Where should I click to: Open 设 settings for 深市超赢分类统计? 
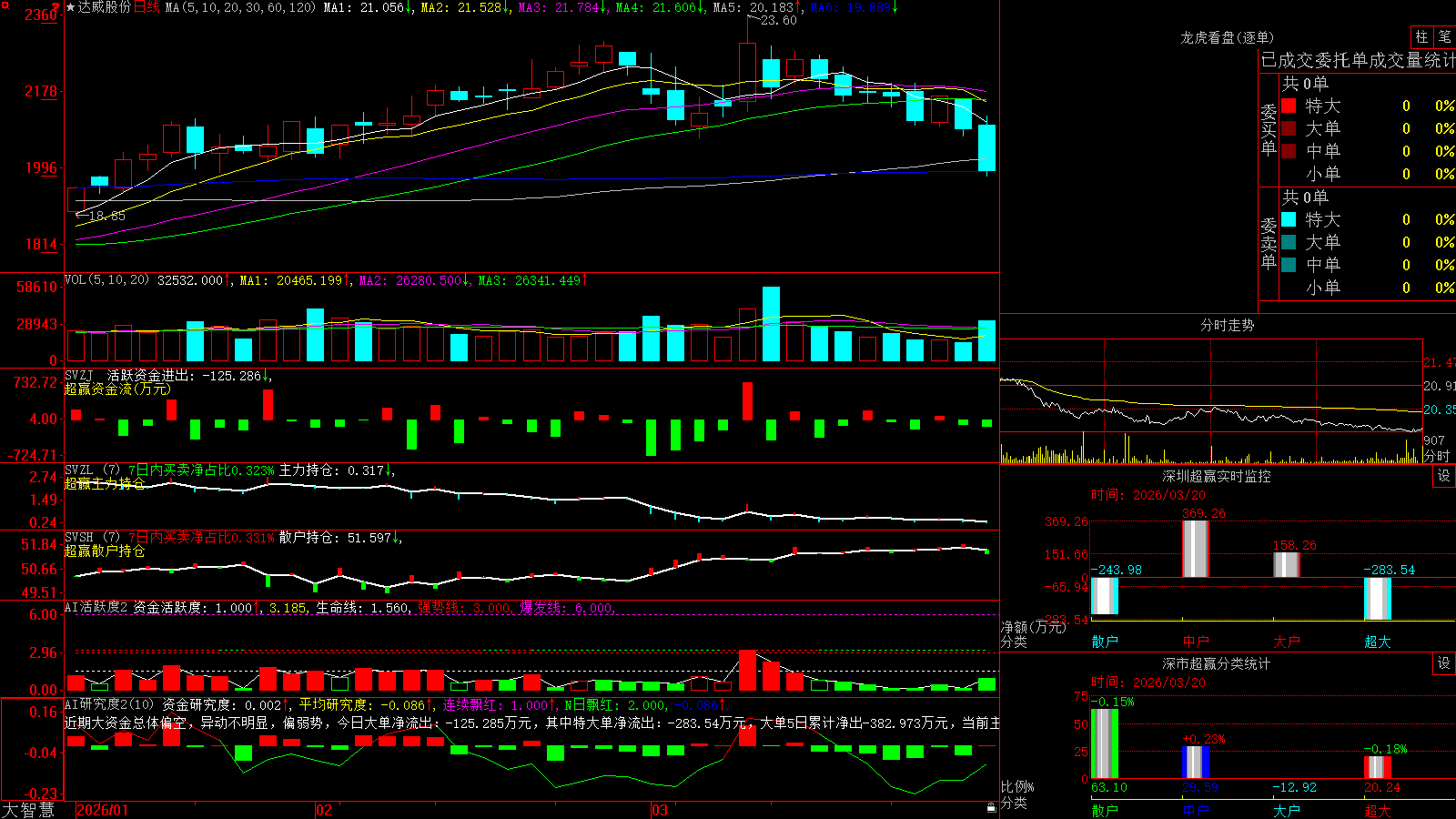1444,663
